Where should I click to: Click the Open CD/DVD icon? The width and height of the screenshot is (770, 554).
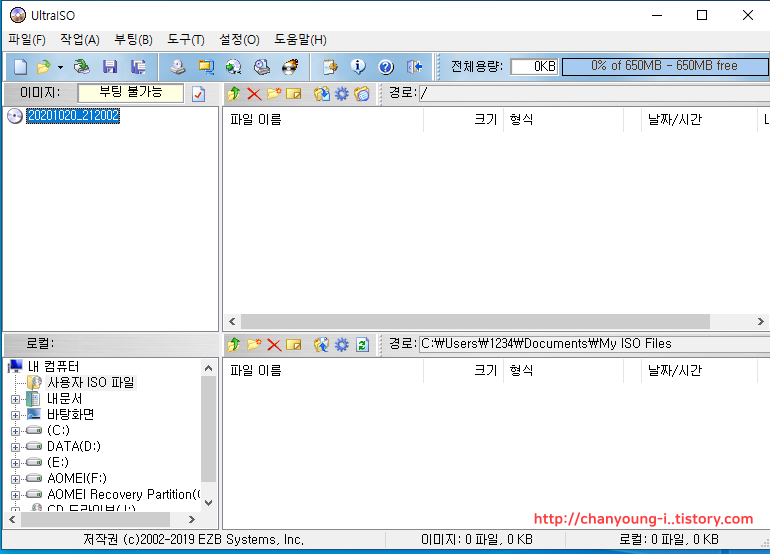point(82,67)
